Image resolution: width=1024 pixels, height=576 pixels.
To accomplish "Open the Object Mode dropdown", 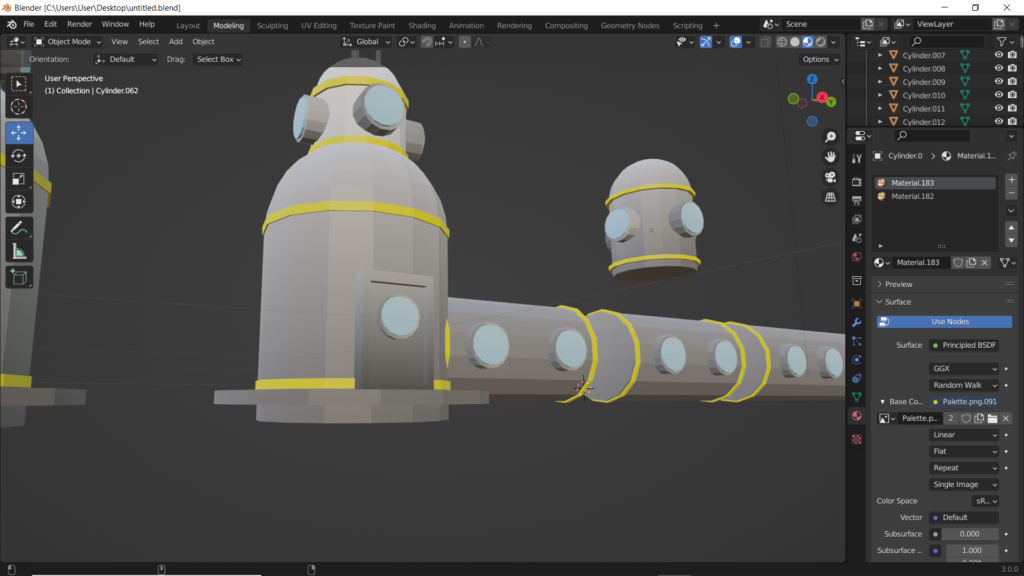I will (x=68, y=42).
